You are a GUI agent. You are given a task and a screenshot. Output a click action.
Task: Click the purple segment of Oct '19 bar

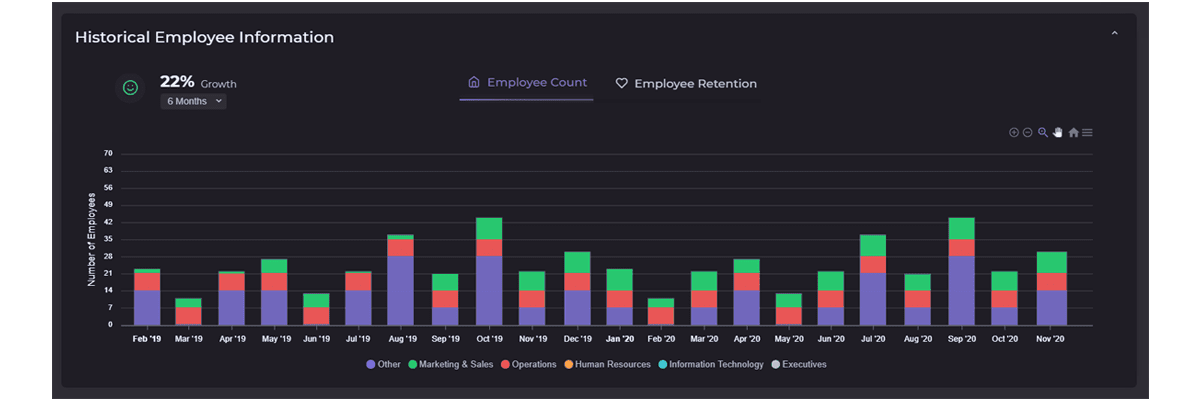point(489,290)
